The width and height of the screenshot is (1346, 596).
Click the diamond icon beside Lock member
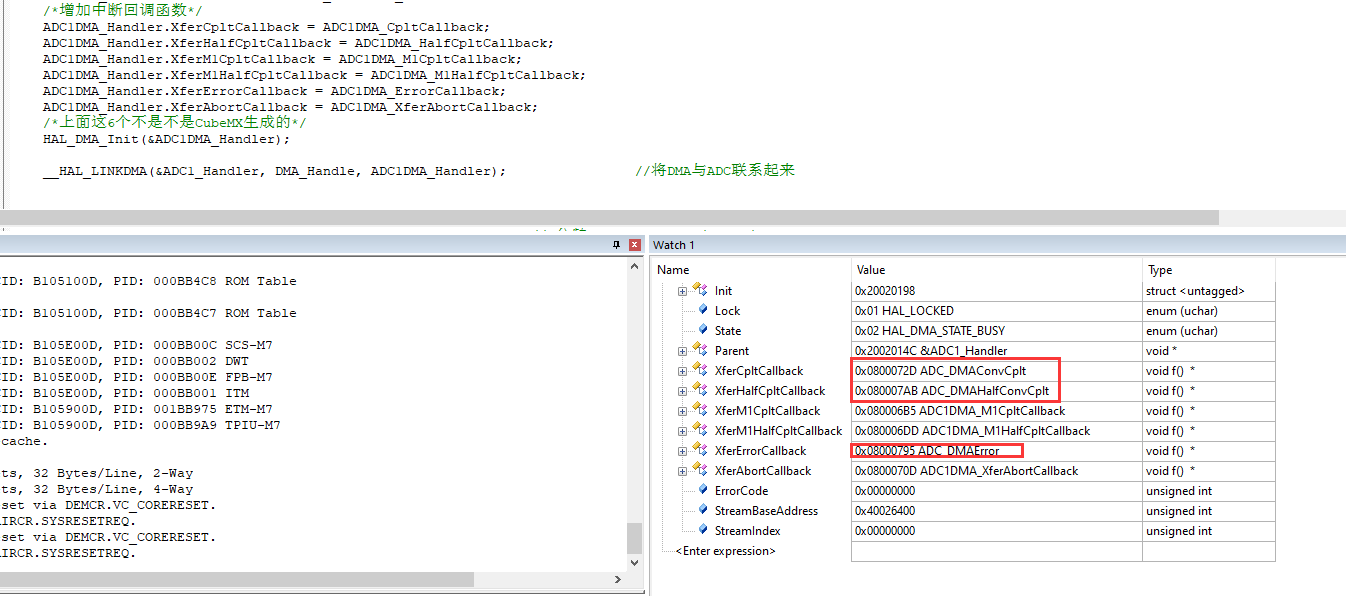704,310
